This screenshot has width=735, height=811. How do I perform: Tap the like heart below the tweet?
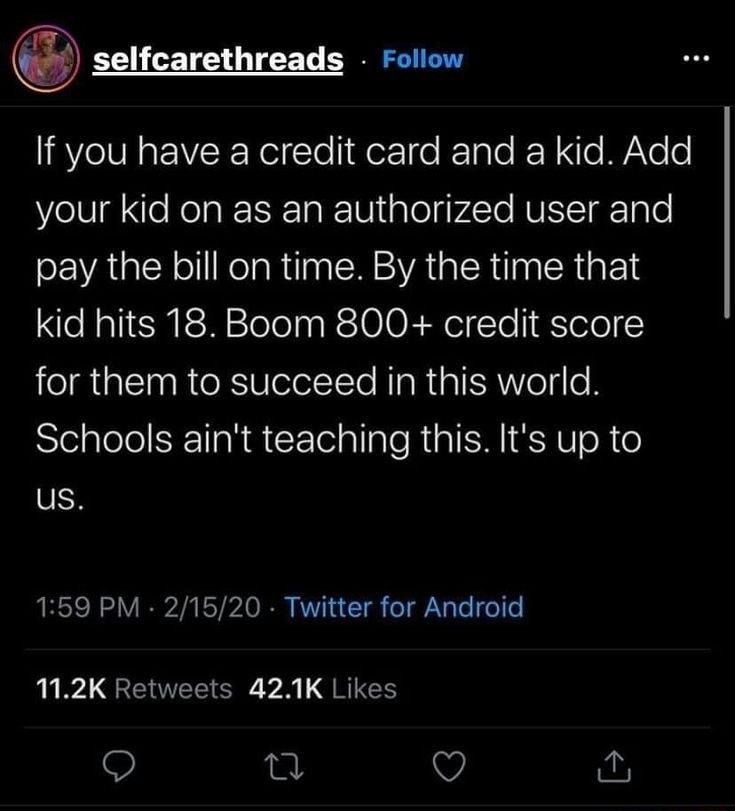click(x=450, y=766)
